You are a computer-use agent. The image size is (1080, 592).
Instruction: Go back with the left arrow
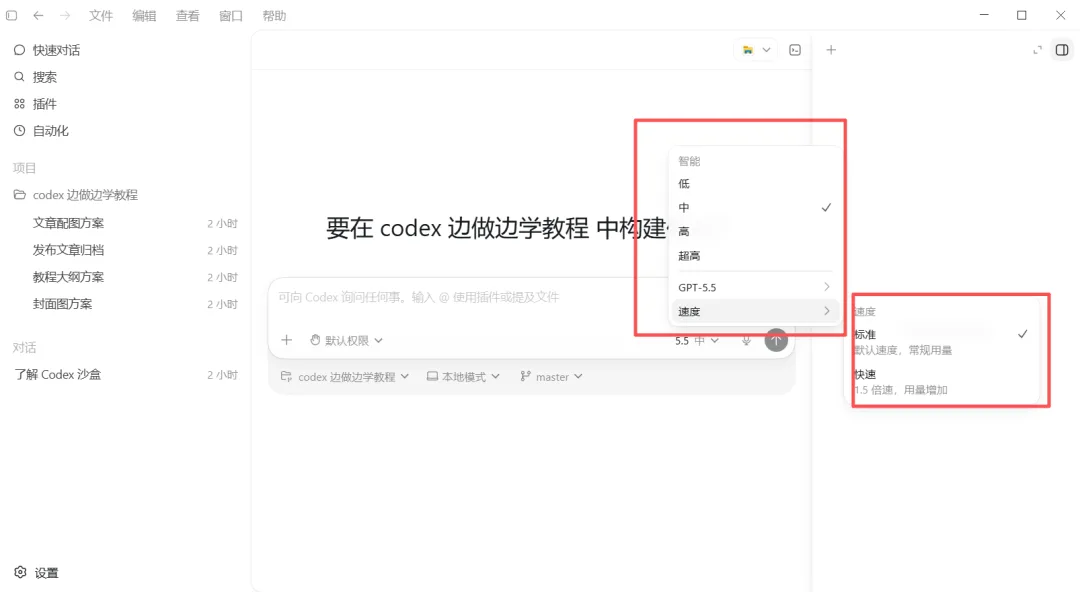point(39,15)
